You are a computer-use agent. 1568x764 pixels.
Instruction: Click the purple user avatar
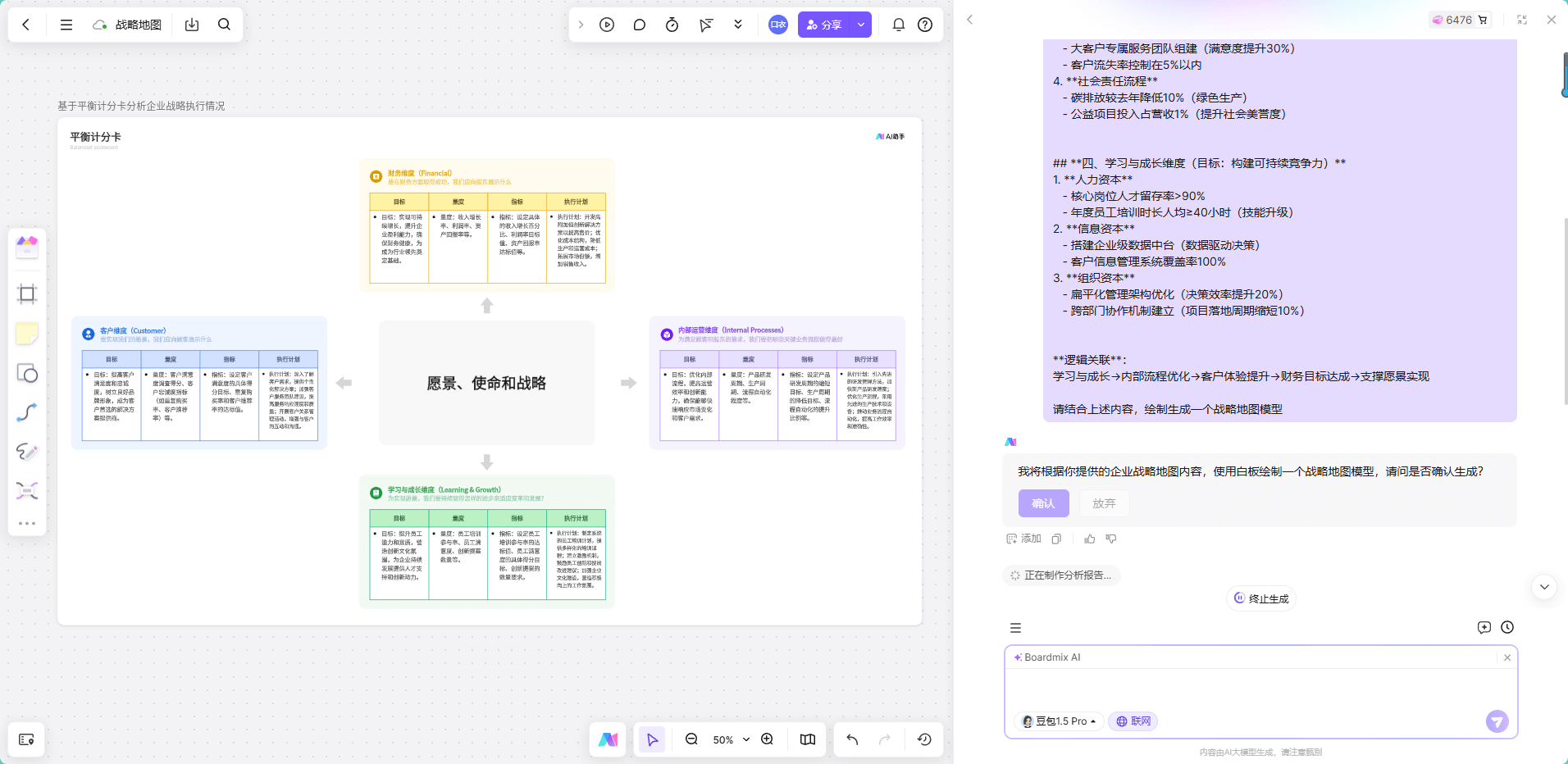[778, 25]
